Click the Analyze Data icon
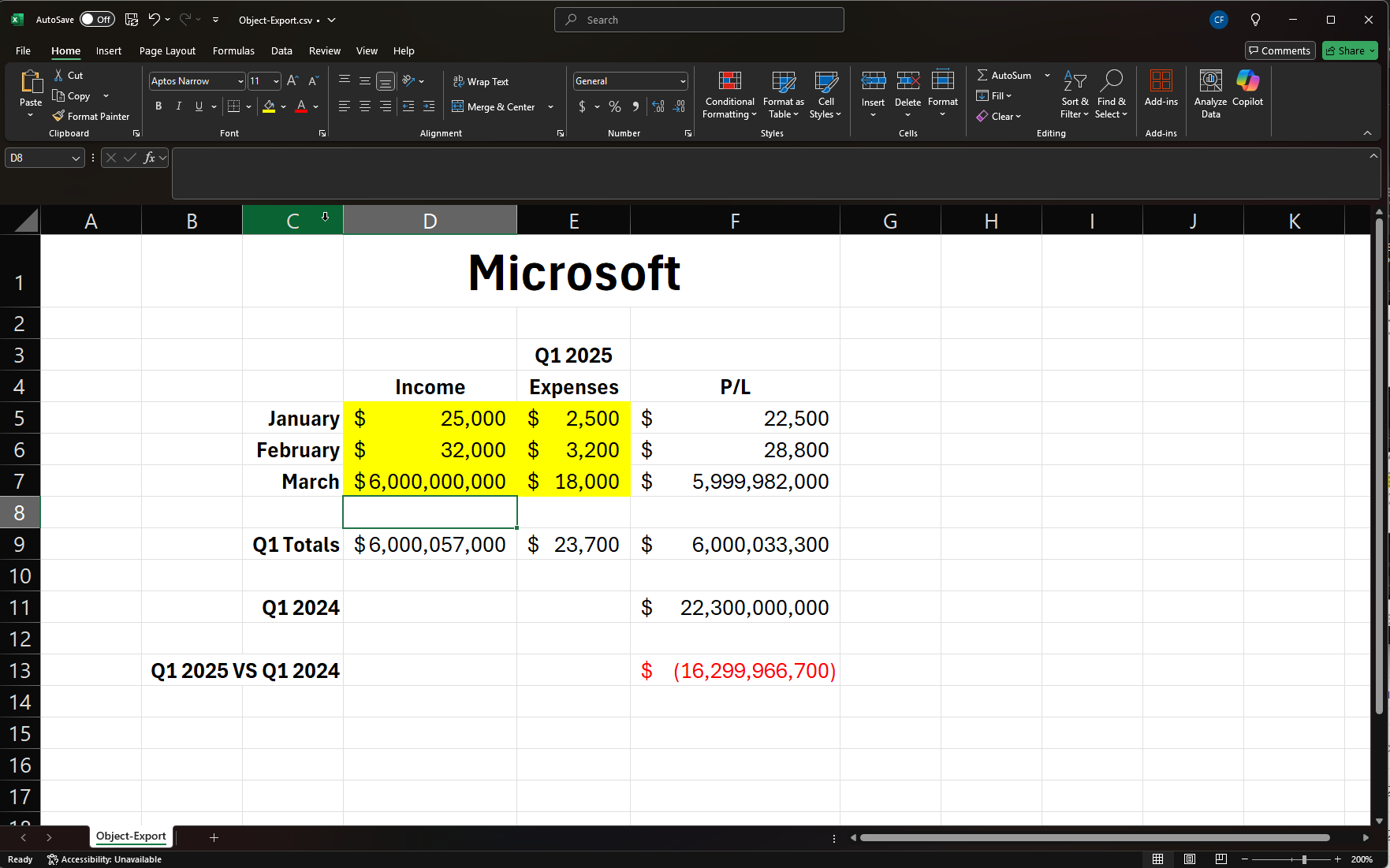 tap(1211, 80)
